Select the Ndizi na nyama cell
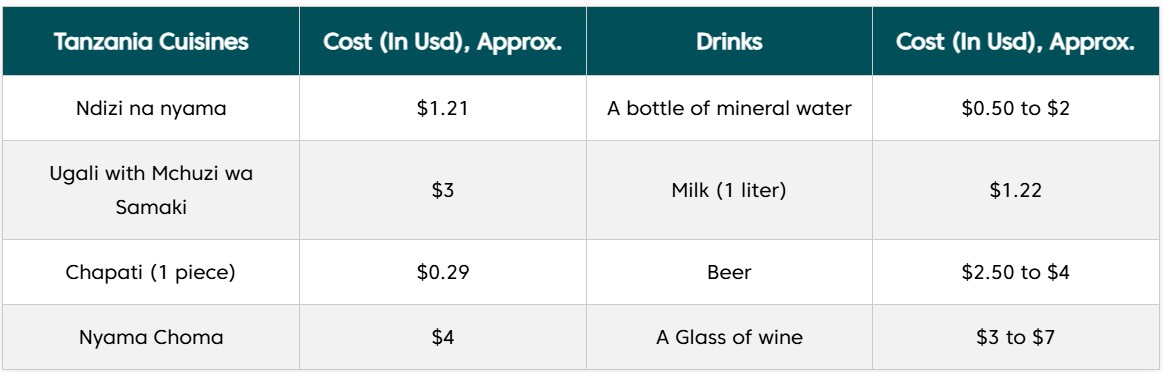Image resolution: width=1163 pixels, height=372 pixels. [151, 108]
